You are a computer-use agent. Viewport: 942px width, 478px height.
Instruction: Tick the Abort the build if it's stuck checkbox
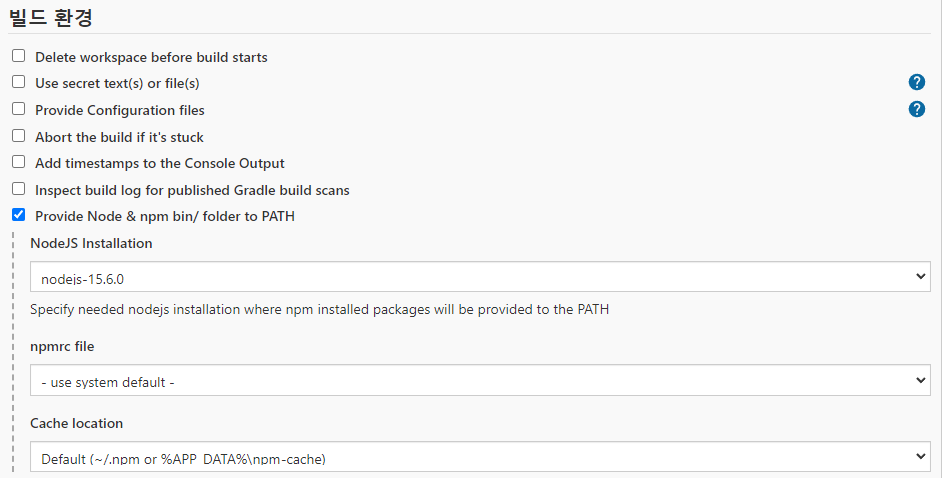19,136
